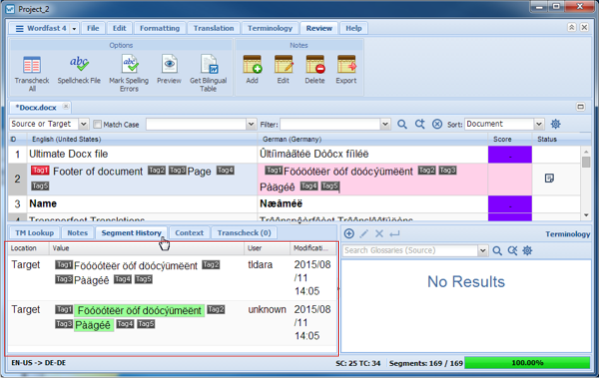Expand the Sort Document dropdown
This screenshot has height=378, width=599.
pyautogui.click(x=539, y=124)
